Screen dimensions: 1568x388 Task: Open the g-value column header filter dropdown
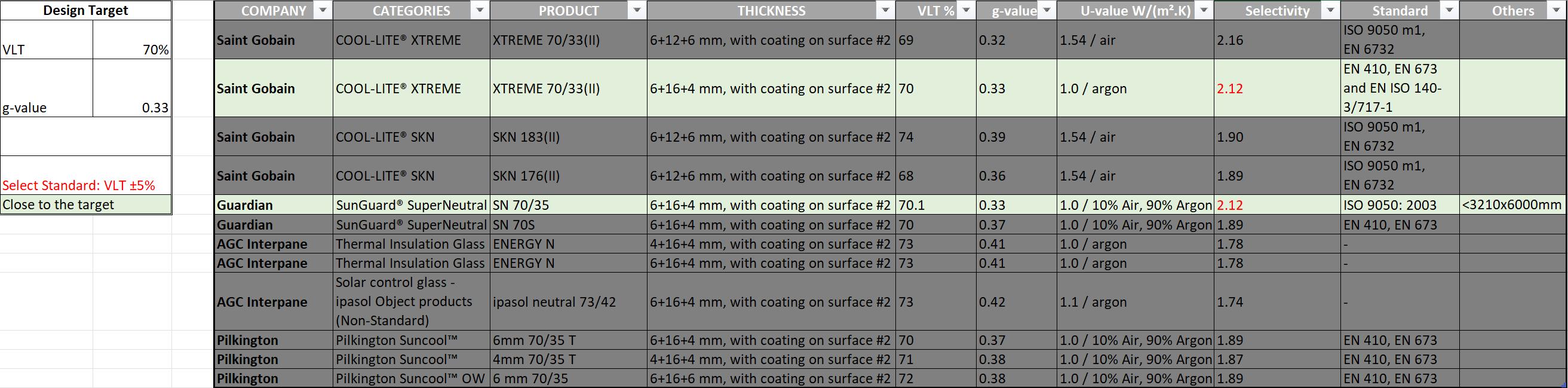pyautogui.click(x=1047, y=10)
